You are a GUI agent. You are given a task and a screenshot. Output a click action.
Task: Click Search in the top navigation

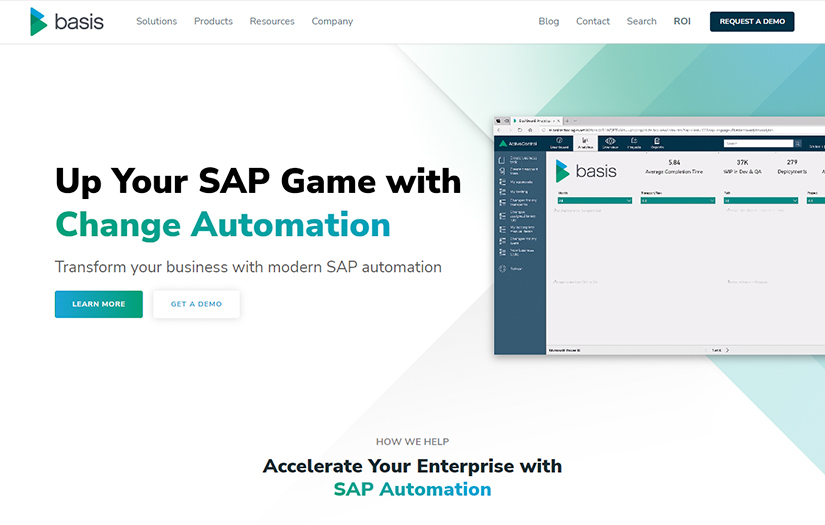pos(641,21)
